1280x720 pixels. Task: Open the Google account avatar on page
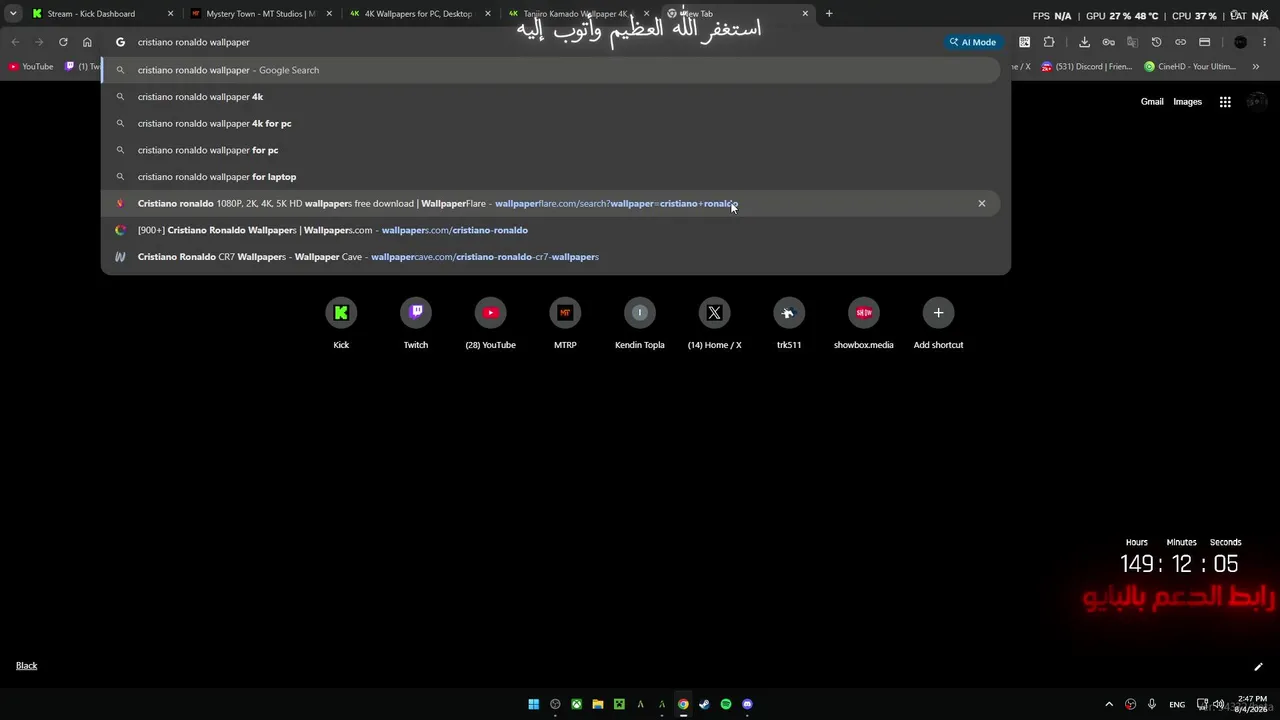click(1257, 102)
